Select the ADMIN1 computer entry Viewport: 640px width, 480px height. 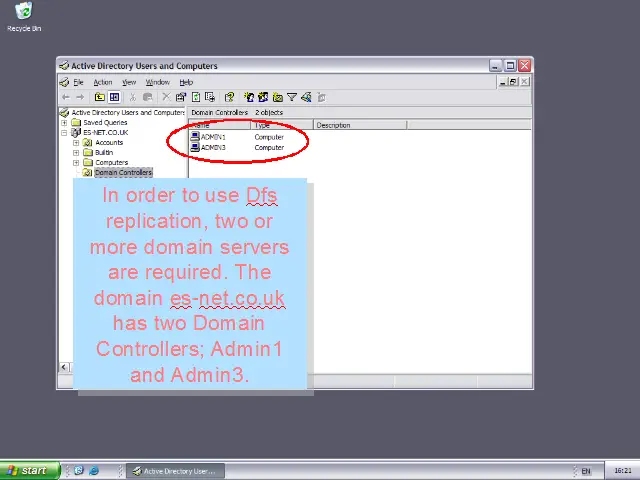[213, 137]
